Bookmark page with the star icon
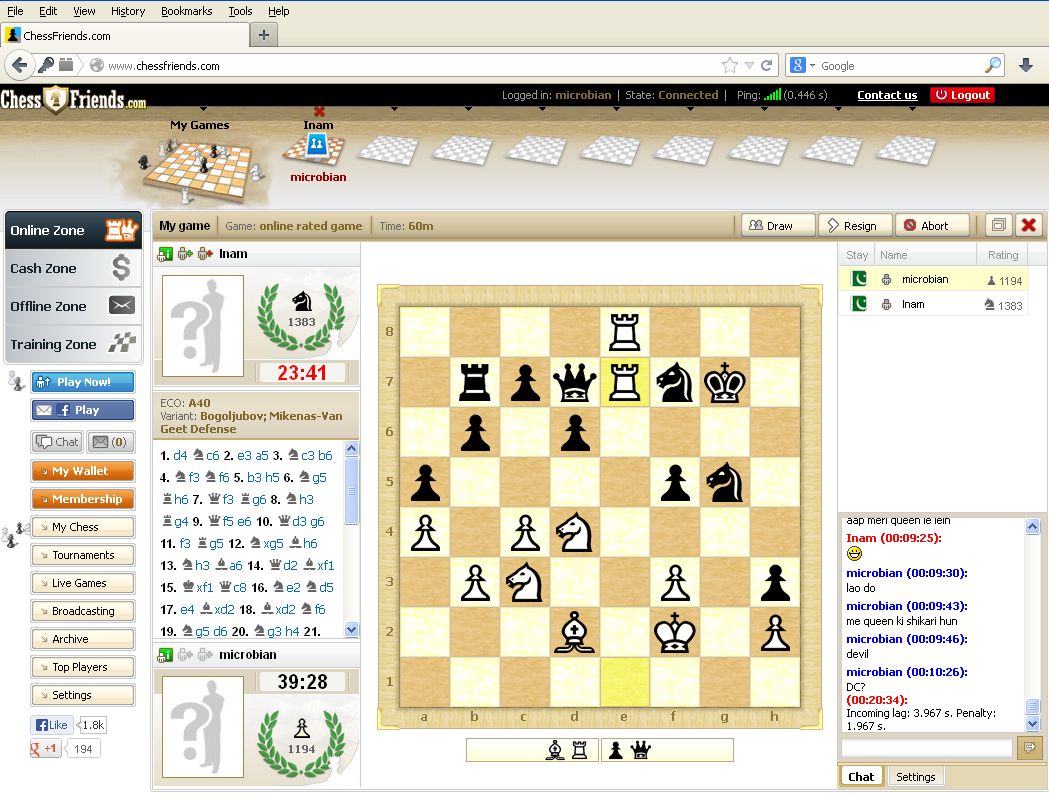The width and height of the screenshot is (1049, 797). (x=730, y=65)
